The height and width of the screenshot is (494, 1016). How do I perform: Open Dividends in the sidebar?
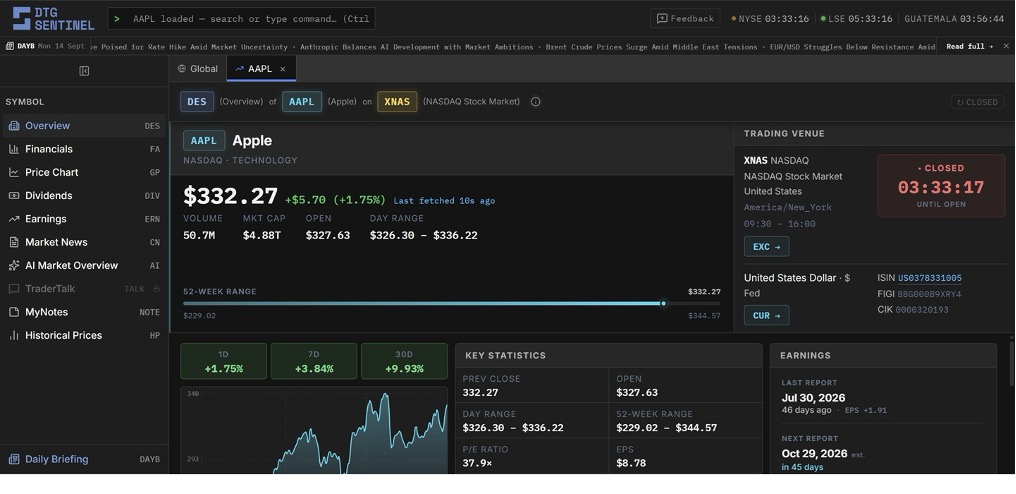pyautogui.click(x=84, y=196)
